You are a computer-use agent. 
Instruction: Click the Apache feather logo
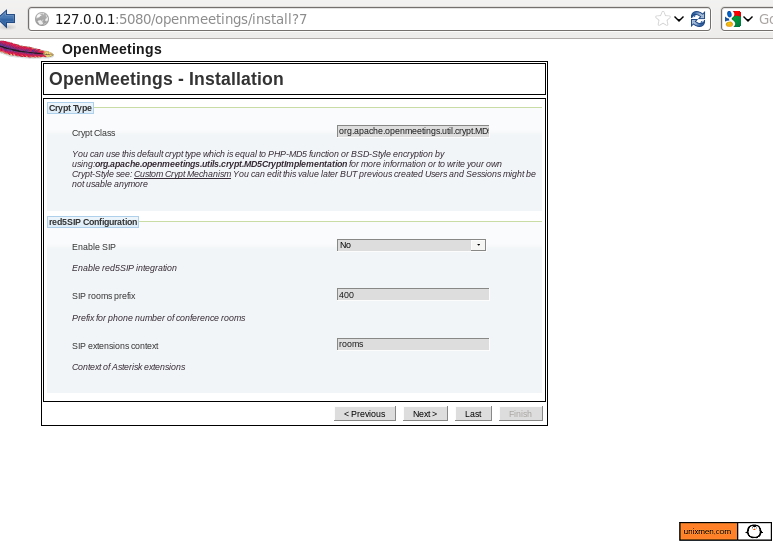coord(26,49)
